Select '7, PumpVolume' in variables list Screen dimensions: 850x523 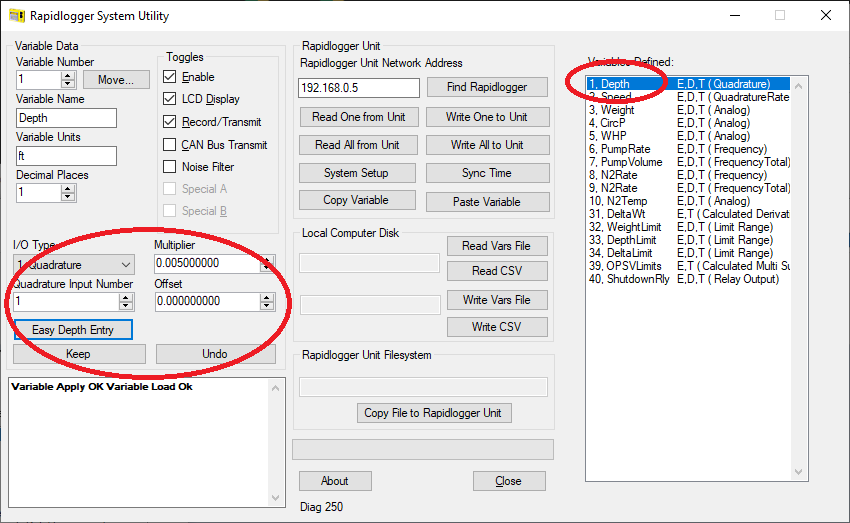tap(688, 162)
